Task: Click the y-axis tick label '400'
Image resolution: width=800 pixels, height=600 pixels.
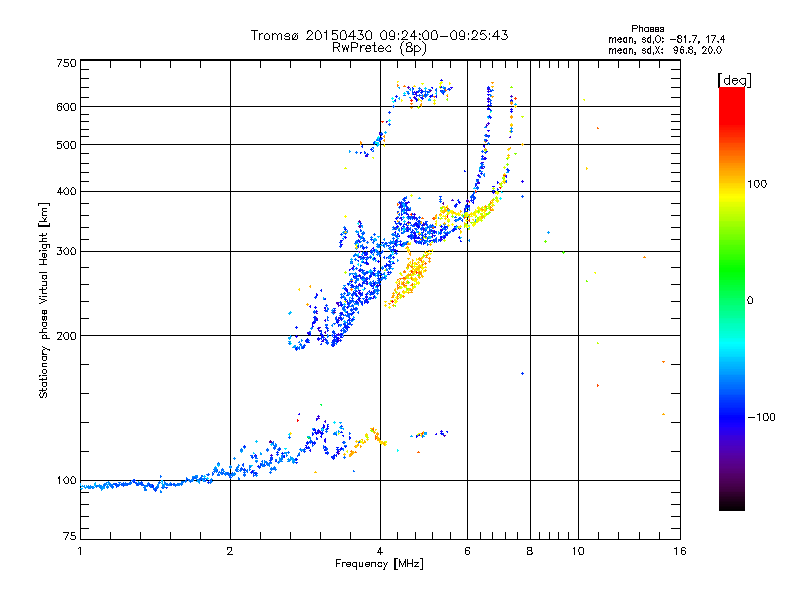Action: (x=66, y=191)
